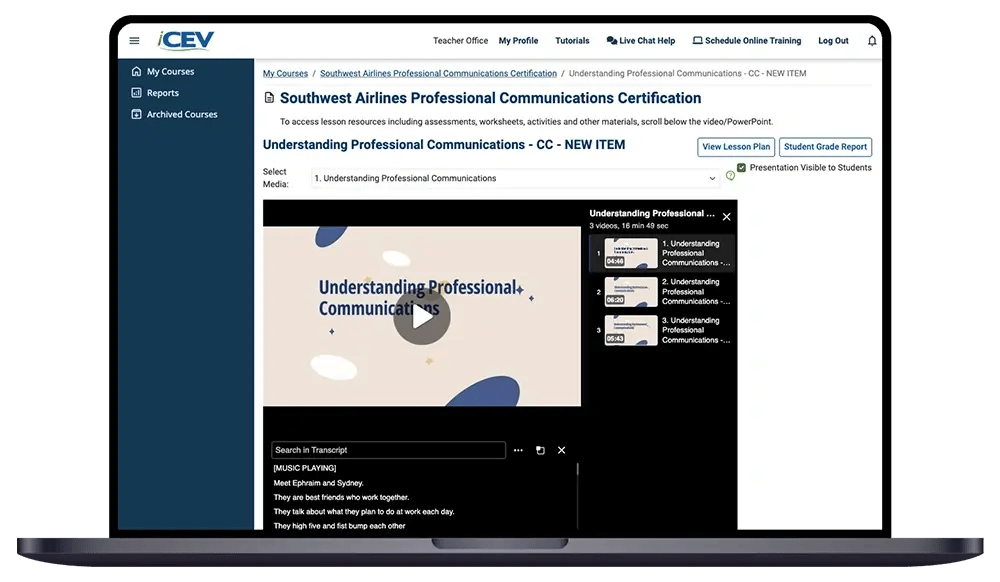1000x582 pixels.
Task: Select playlist video 3 thumbnail (05:43)
Action: point(631,330)
